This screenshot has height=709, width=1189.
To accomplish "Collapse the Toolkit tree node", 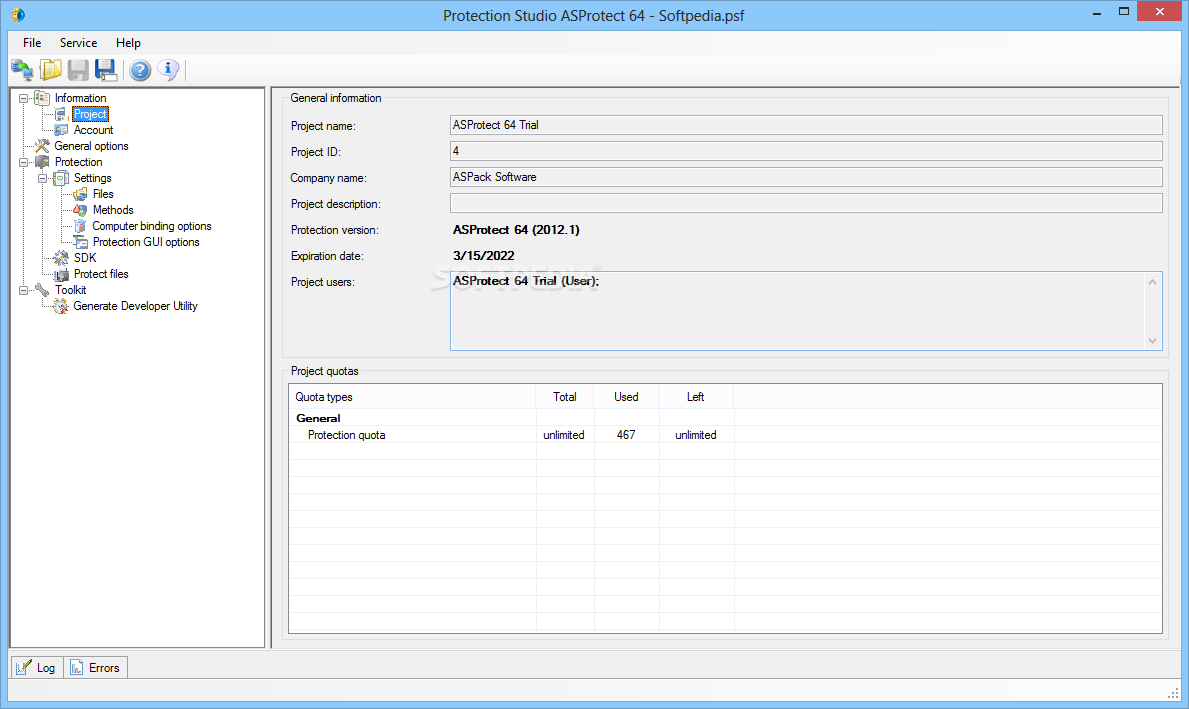I will [24, 290].
